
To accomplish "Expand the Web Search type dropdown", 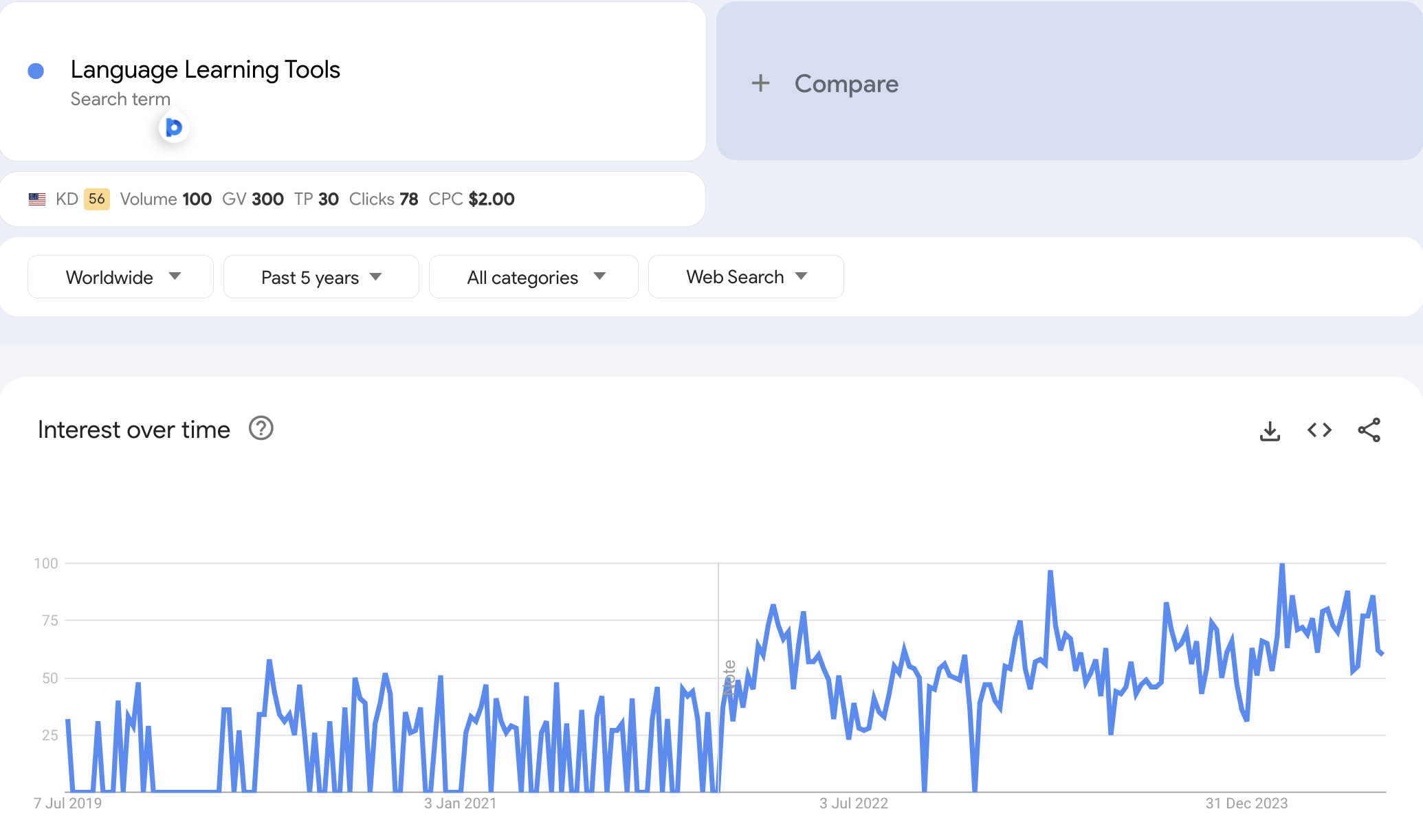I will pyautogui.click(x=746, y=277).
